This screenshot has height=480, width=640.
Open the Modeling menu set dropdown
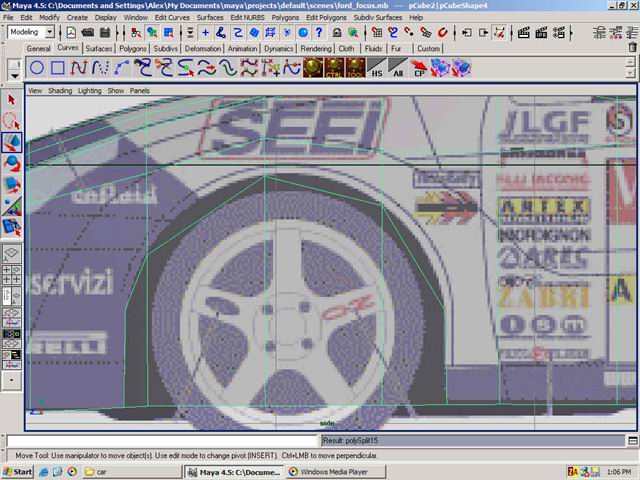(31, 32)
